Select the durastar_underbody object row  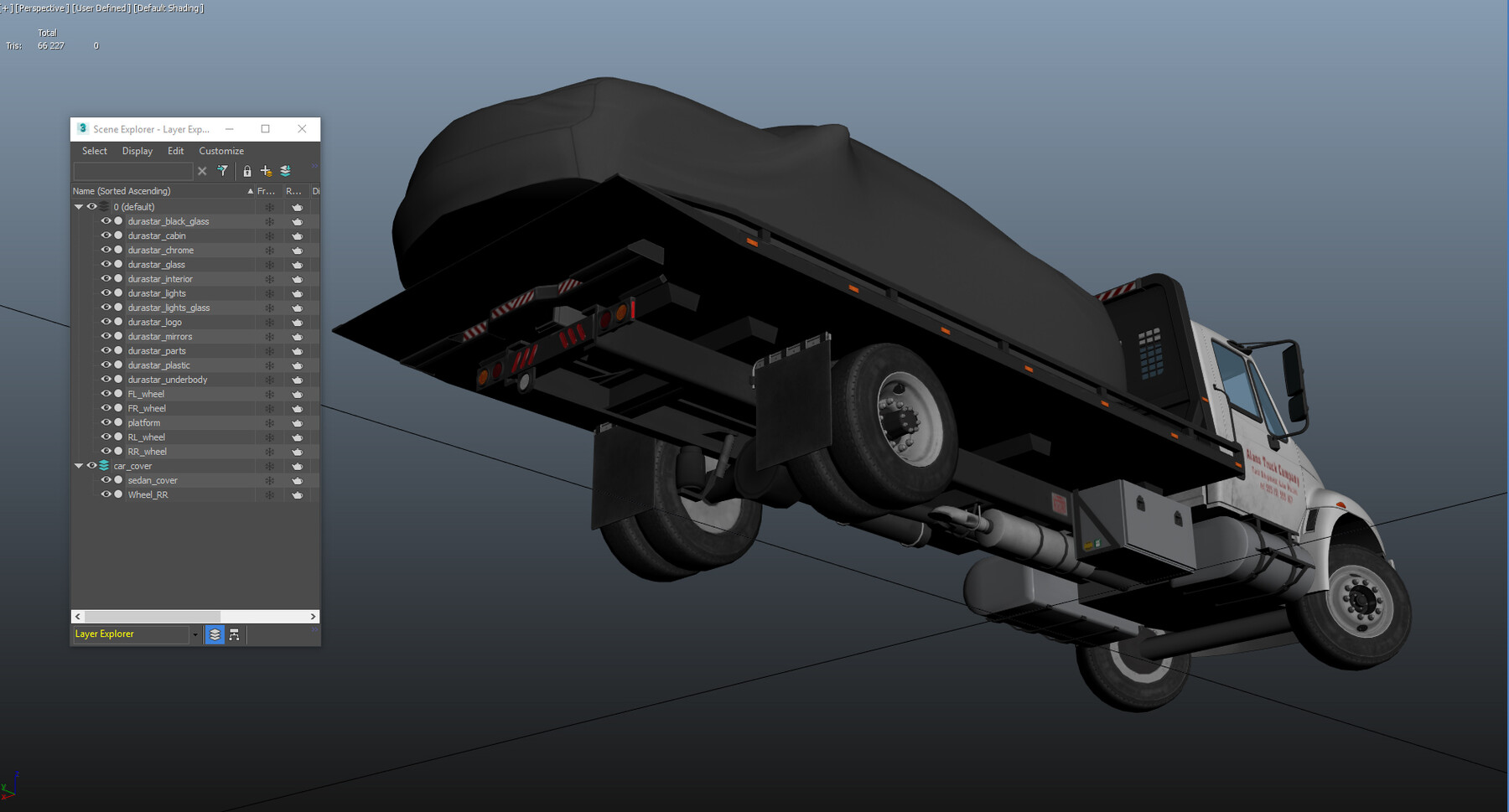point(192,380)
